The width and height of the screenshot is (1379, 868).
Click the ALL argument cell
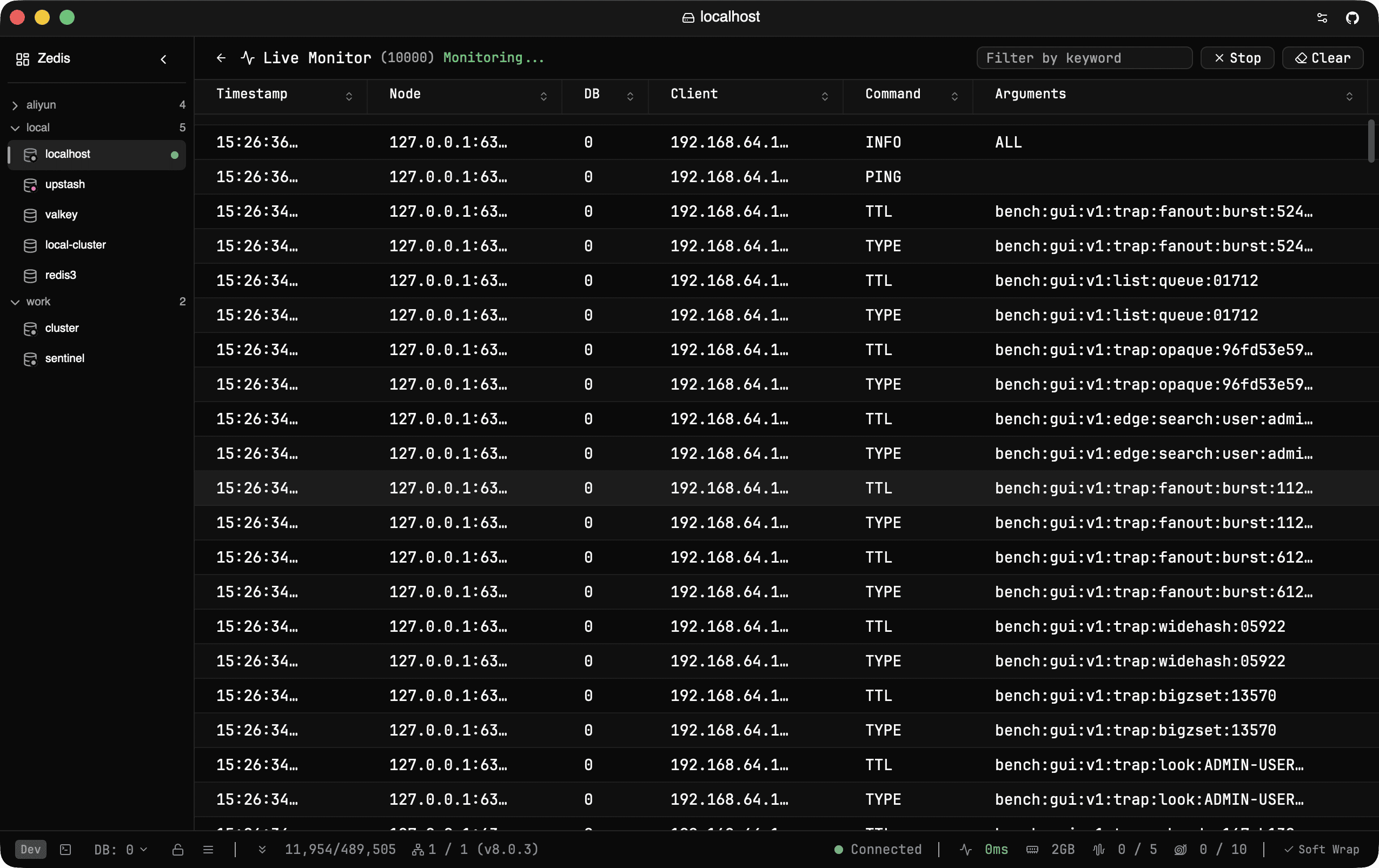(1008, 143)
